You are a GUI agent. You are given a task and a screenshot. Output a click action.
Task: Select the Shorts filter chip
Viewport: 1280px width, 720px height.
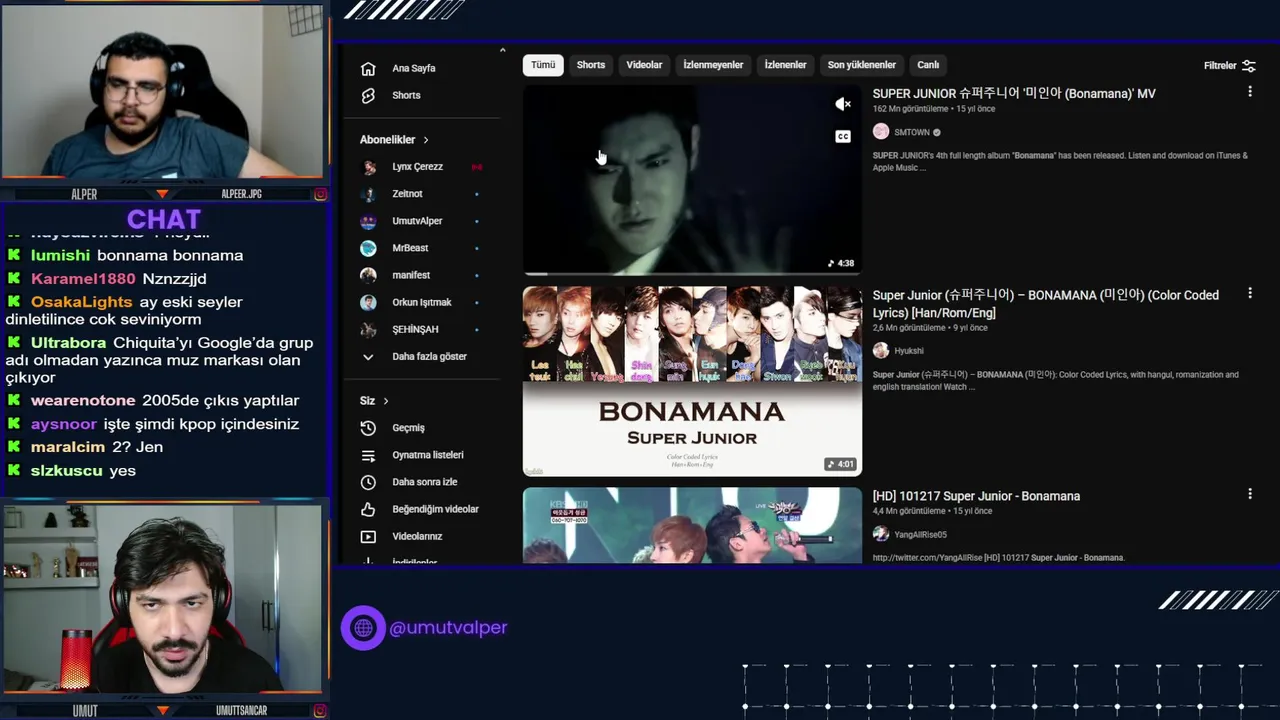pos(591,65)
